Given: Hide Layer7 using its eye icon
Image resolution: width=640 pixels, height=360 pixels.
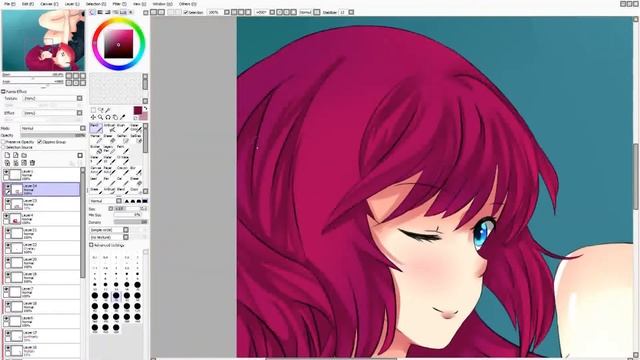Looking at the screenshot, I should pos(6,289).
